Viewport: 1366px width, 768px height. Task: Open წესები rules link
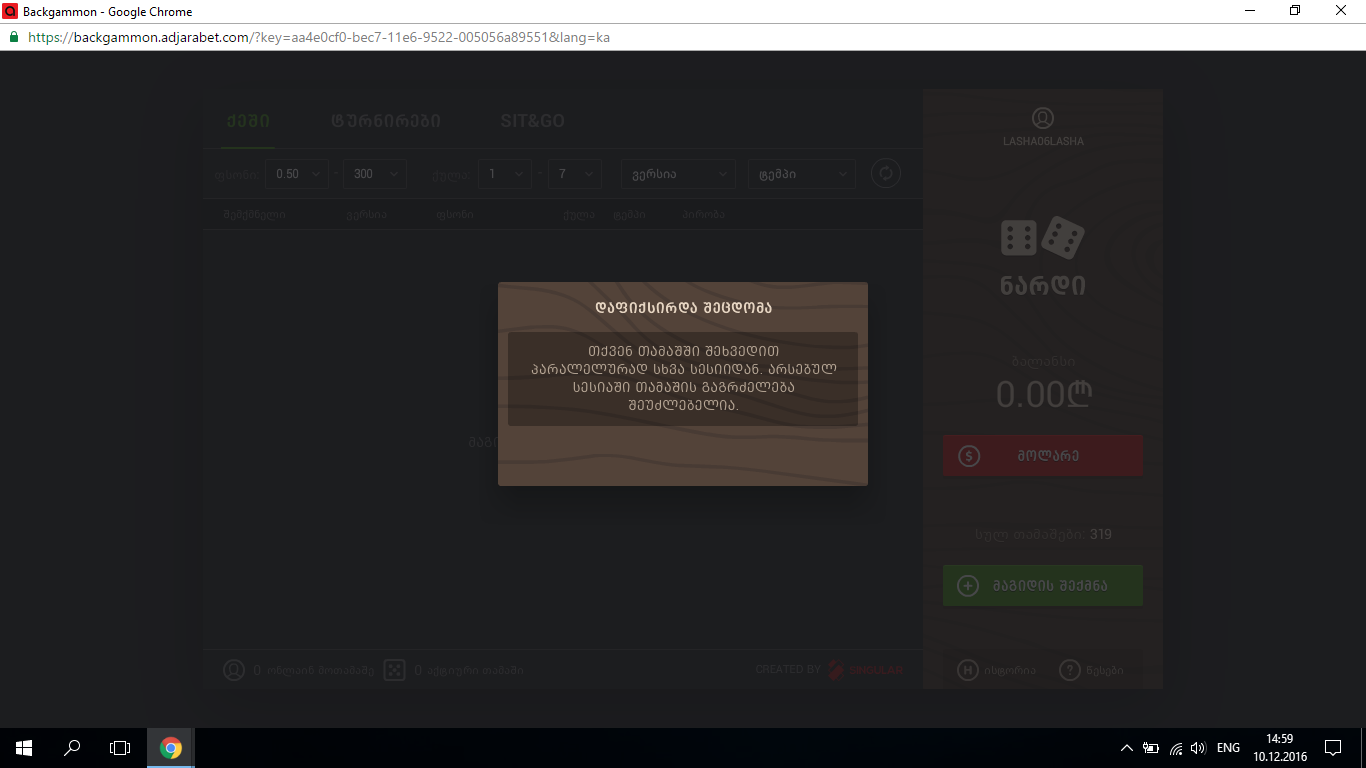point(1091,670)
